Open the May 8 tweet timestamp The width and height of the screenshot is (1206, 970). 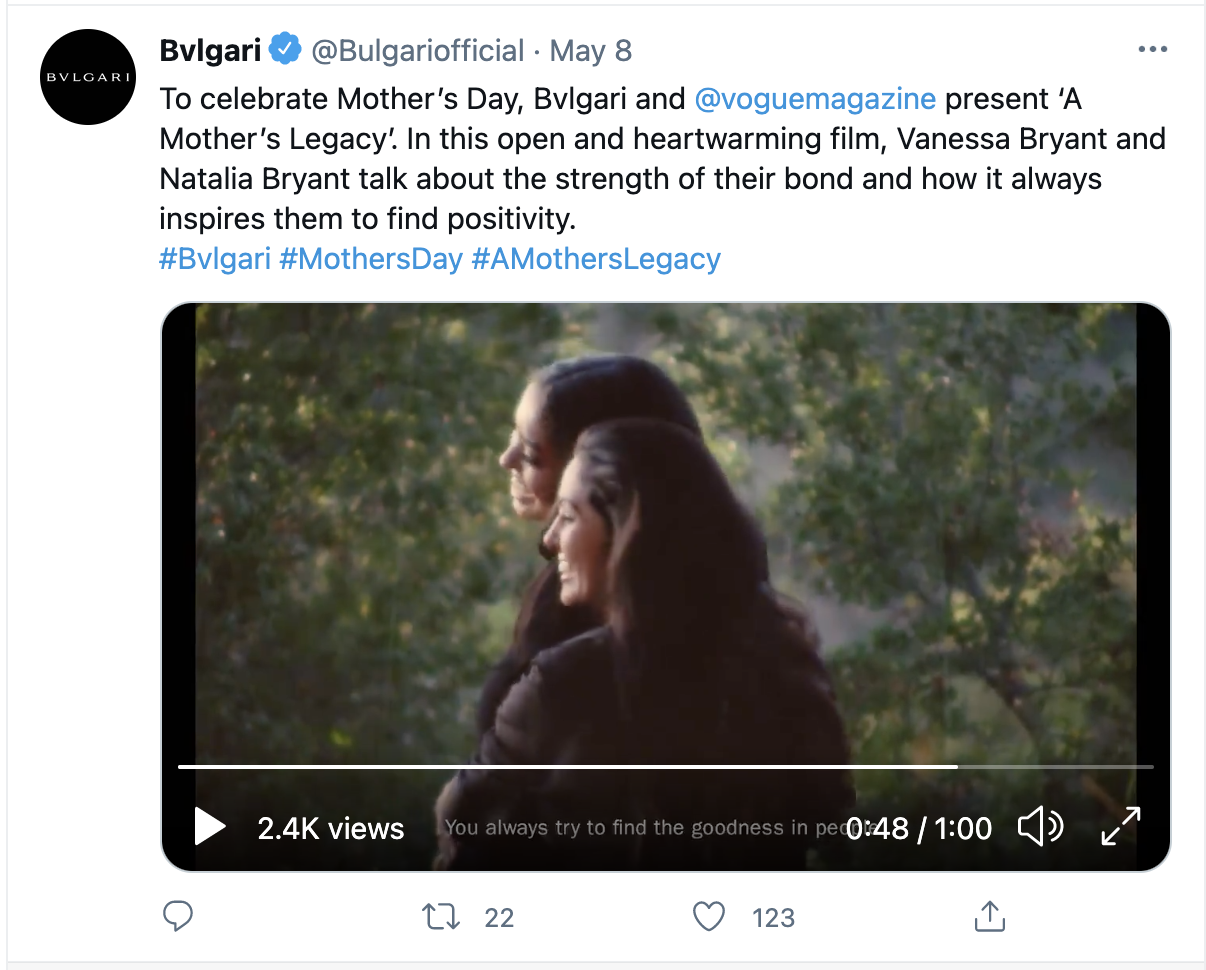click(x=591, y=50)
